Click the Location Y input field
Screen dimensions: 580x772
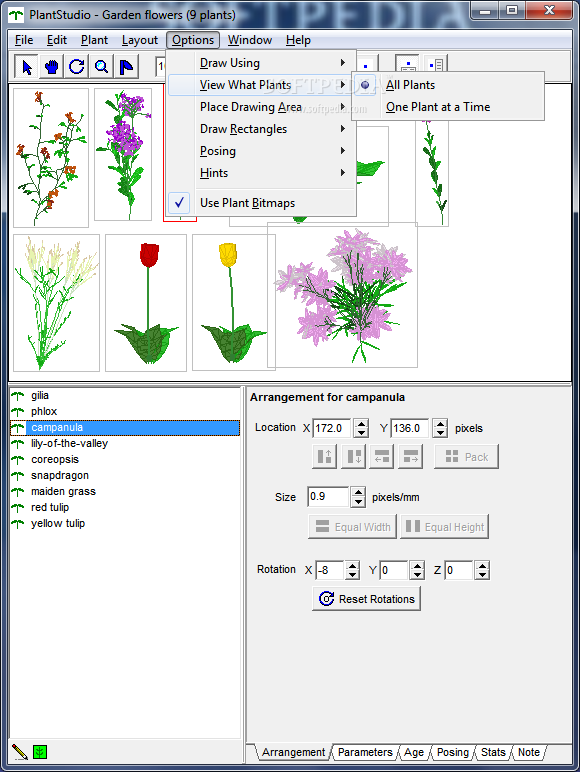410,428
